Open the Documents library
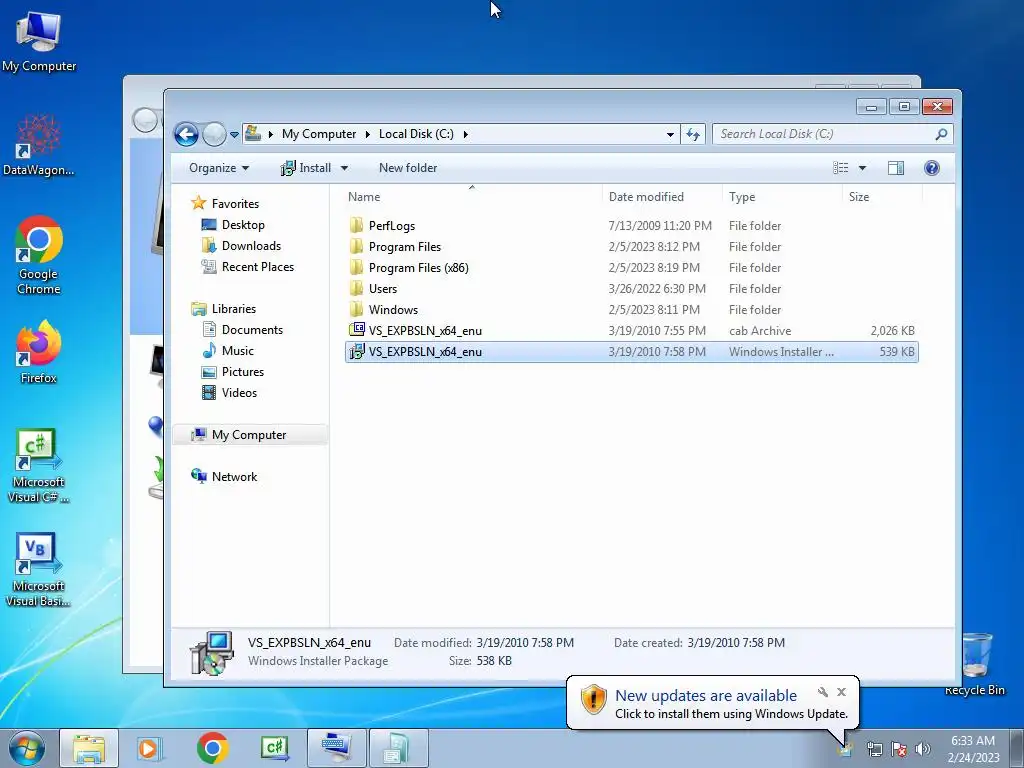Screen dimensions: 1024x768 pos(242,330)
